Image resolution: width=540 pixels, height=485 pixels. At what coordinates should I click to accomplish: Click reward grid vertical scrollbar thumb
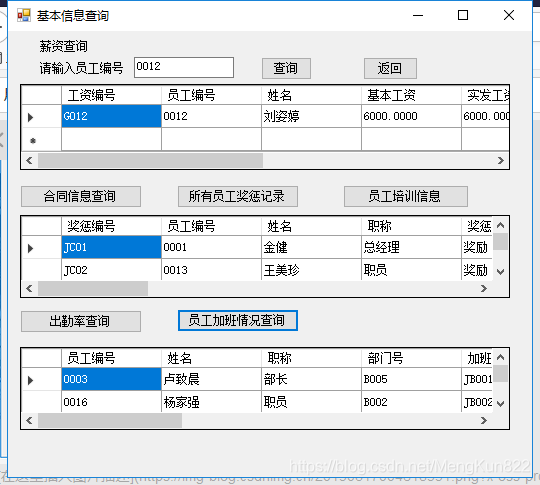click(x=500, y=241)
